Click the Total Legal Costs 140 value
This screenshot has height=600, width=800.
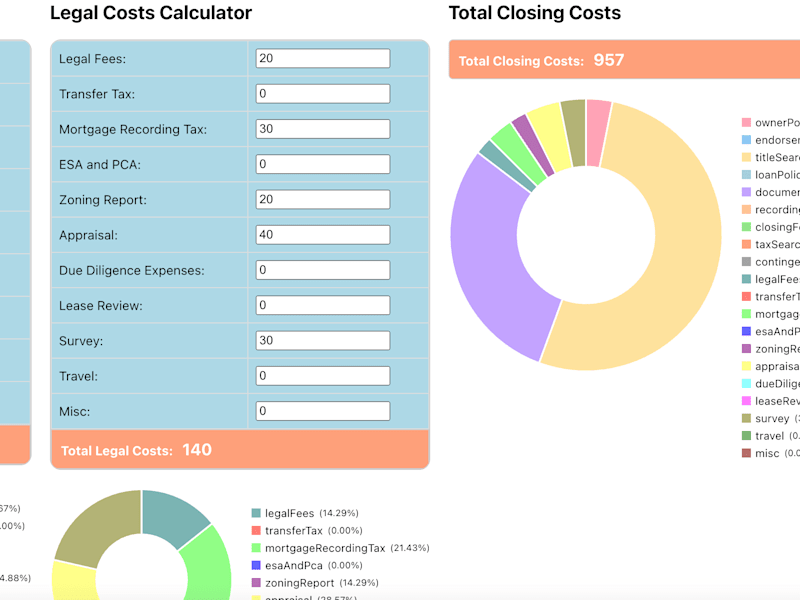point(197,449)
